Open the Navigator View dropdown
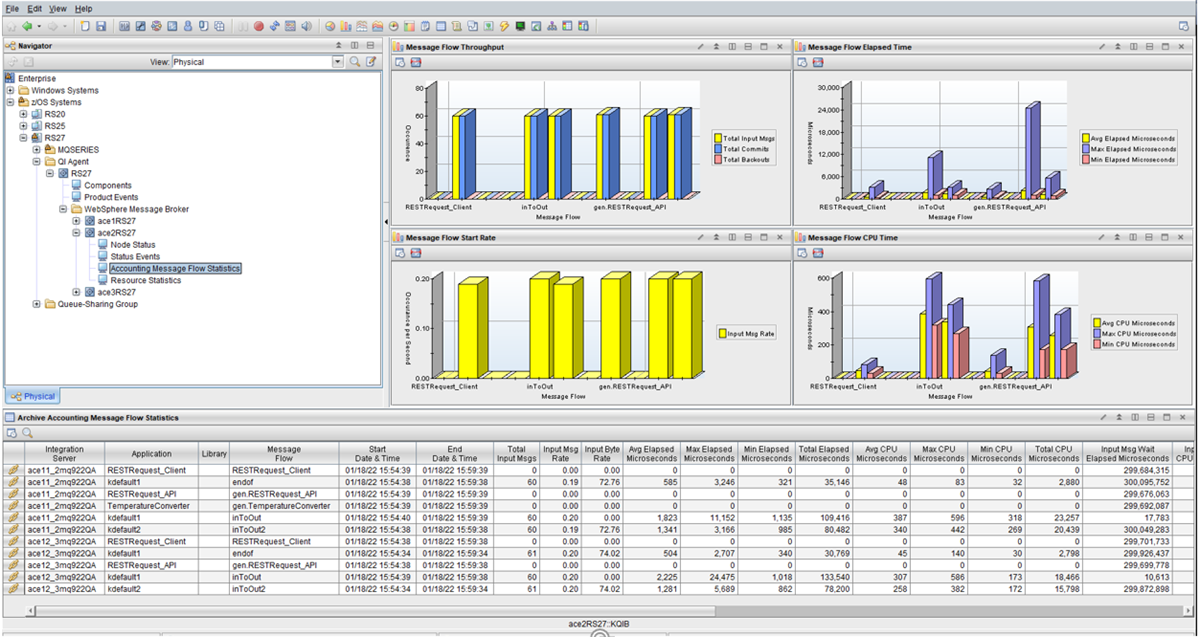Image resolution: width=1200 pixels, height=637 pixels. point(337,62)
